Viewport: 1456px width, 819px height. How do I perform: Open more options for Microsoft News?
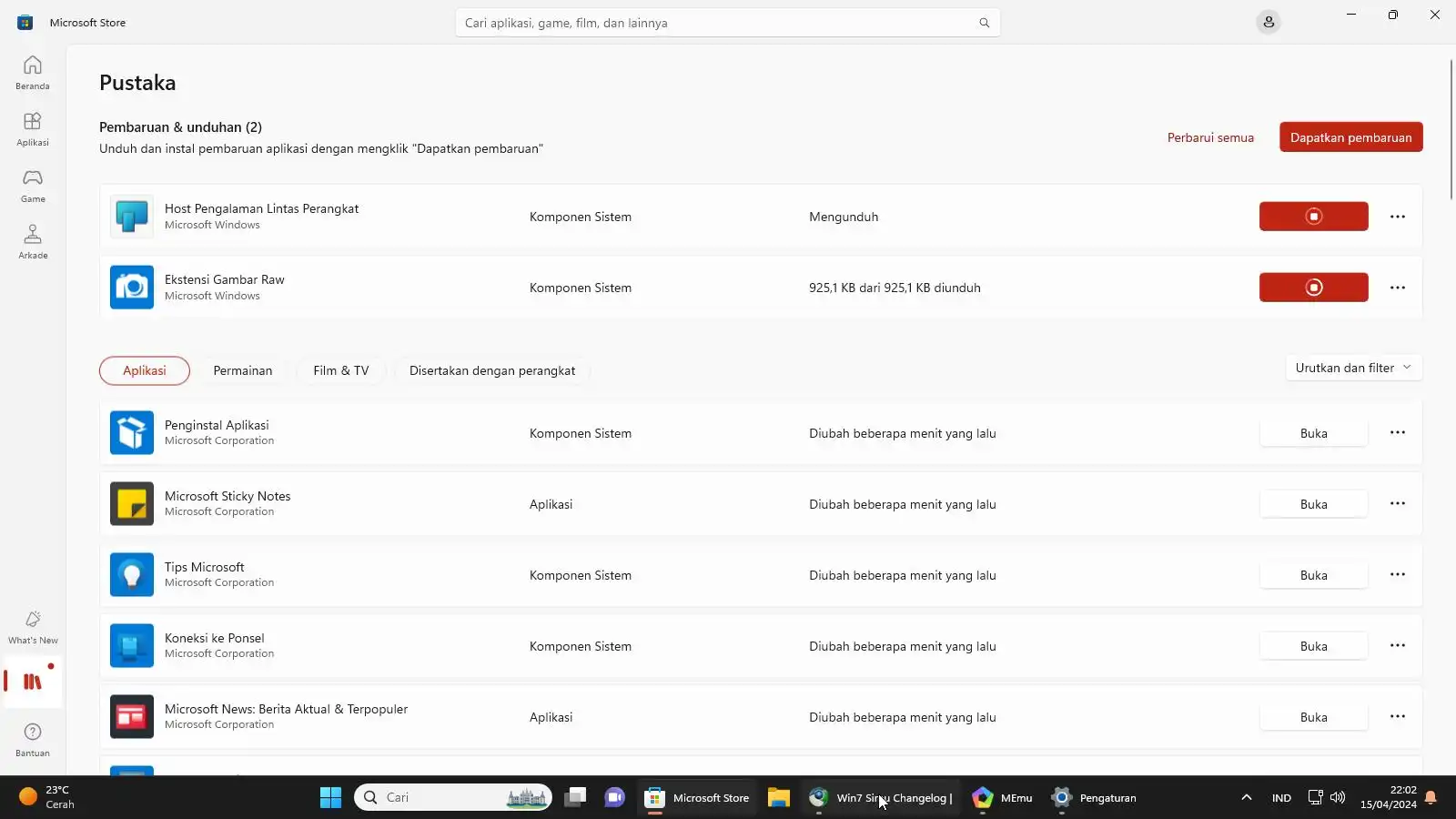click(x=1398, y=717)
